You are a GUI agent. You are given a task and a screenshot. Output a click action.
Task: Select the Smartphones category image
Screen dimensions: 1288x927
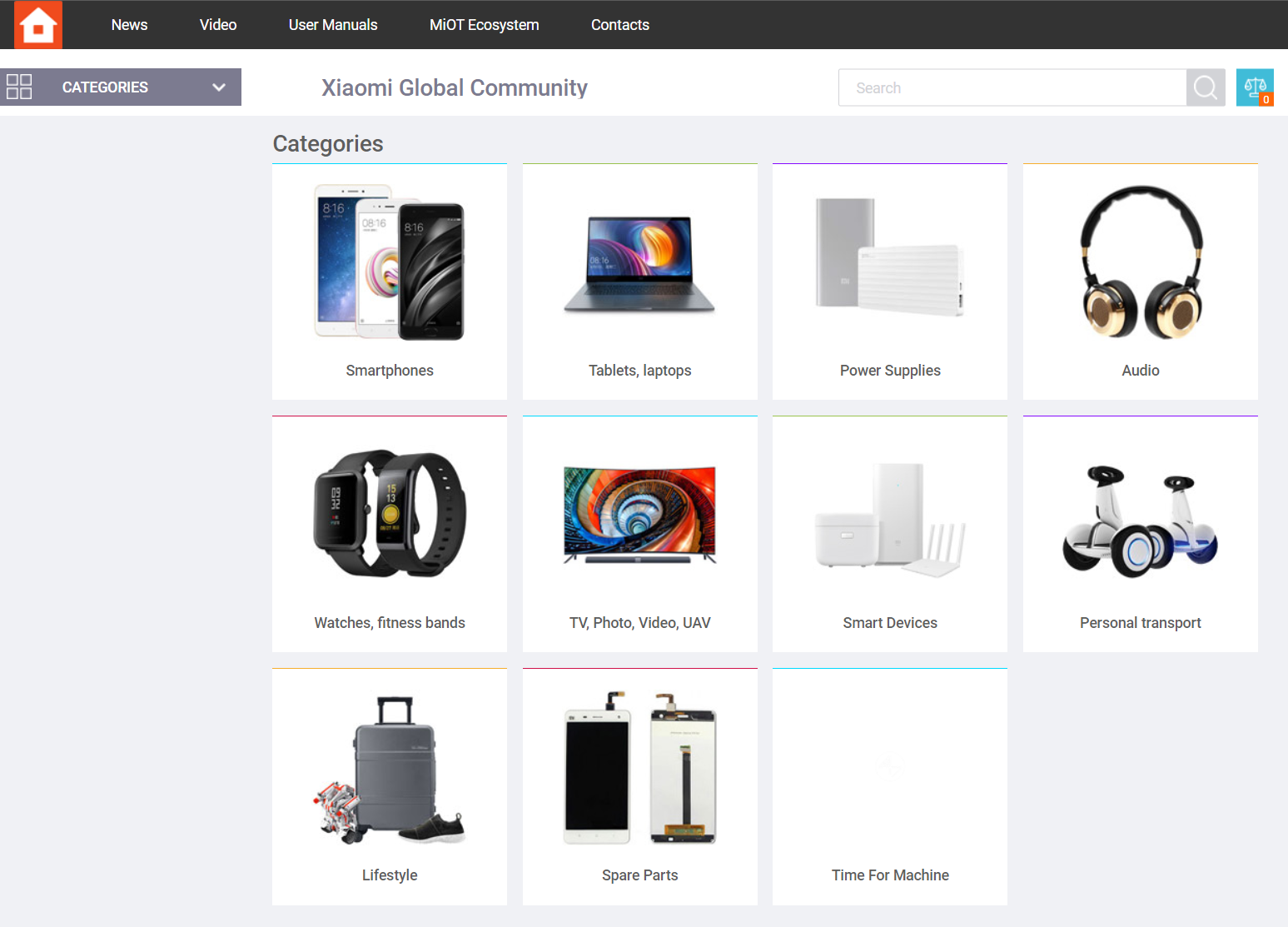pos(390,262)
